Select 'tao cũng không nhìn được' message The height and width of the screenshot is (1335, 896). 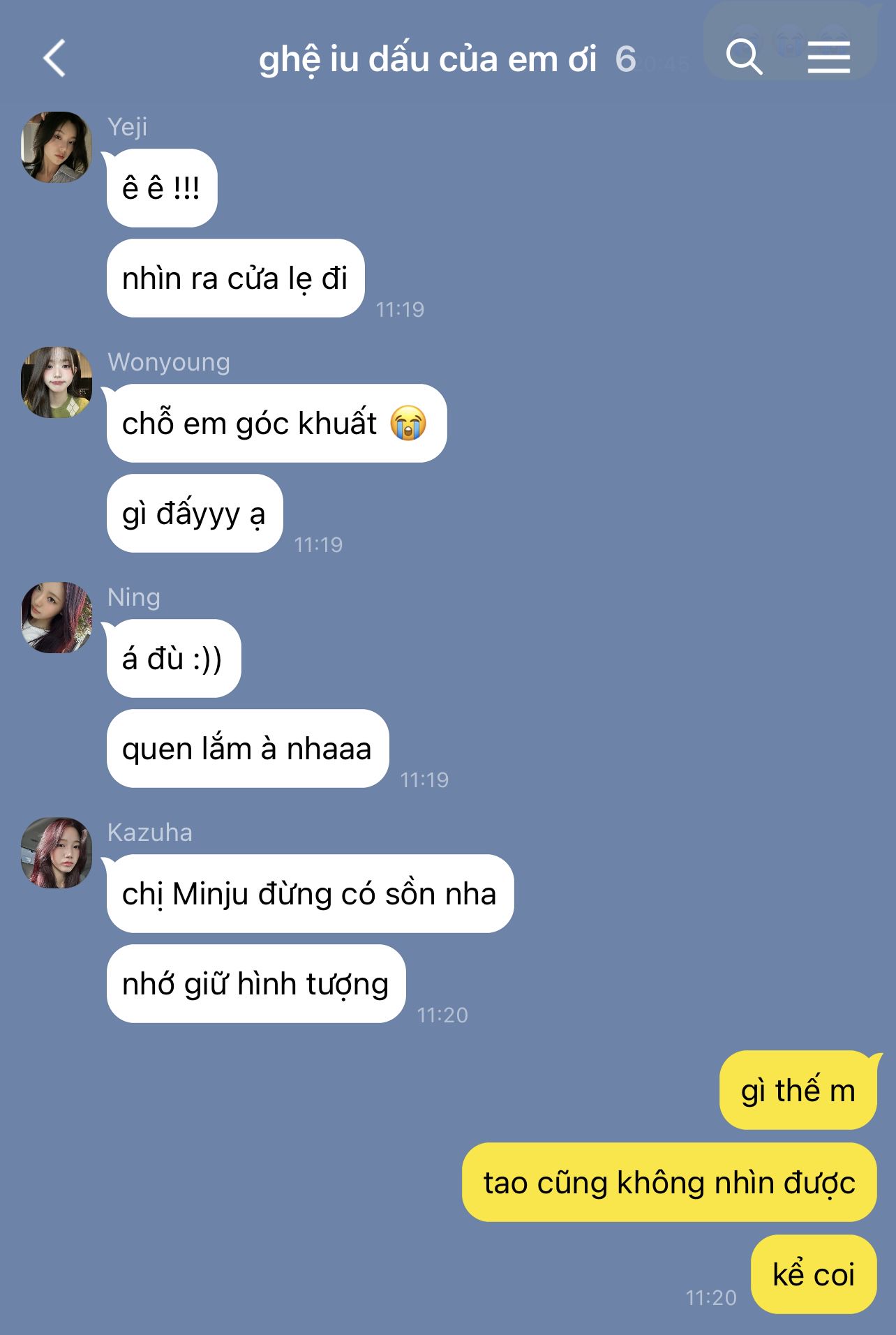coord(669,1182)
